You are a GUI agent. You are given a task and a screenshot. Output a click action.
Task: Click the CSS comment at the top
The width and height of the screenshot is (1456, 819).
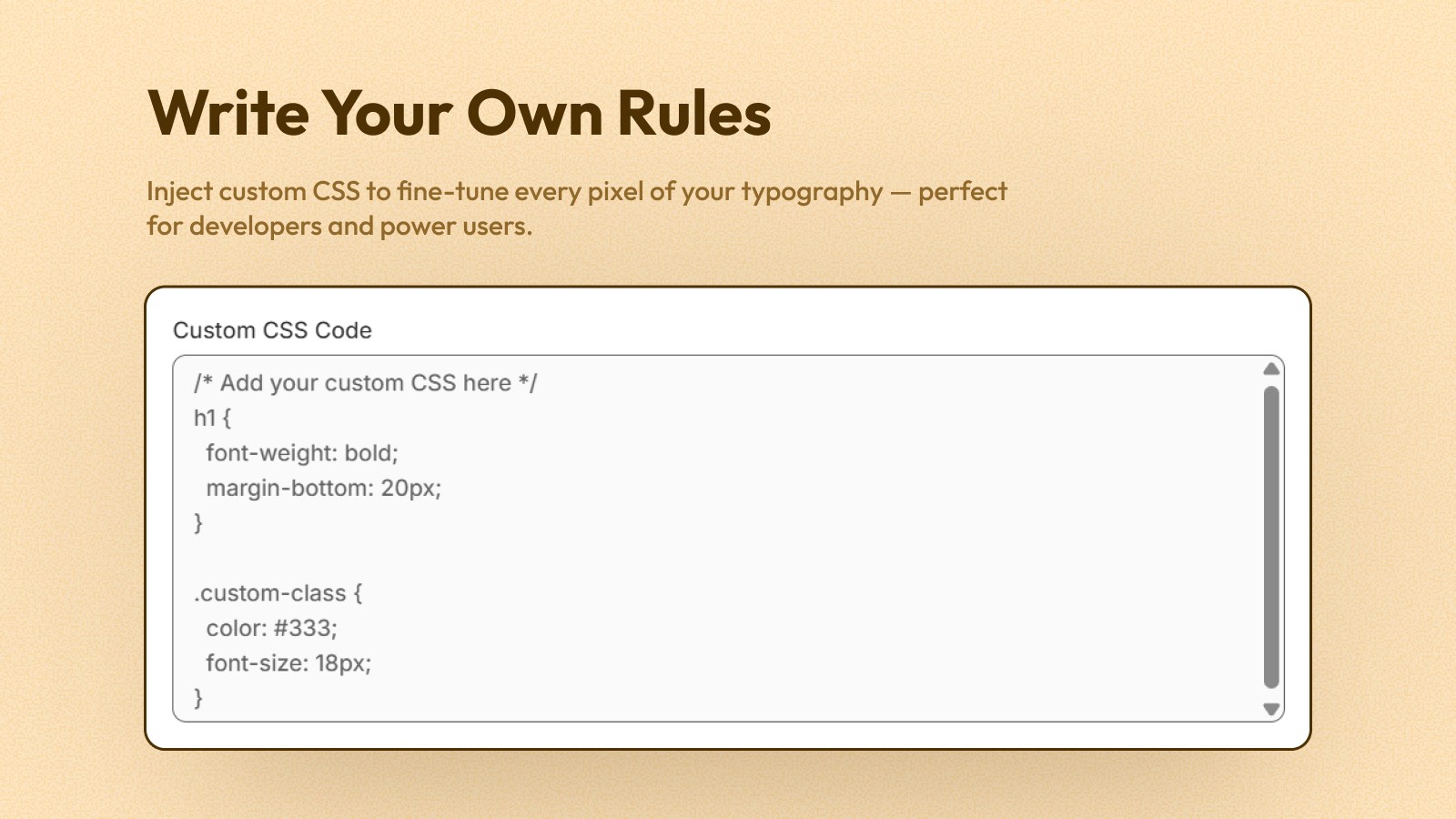pyautogui.click(x=363, y=382)
